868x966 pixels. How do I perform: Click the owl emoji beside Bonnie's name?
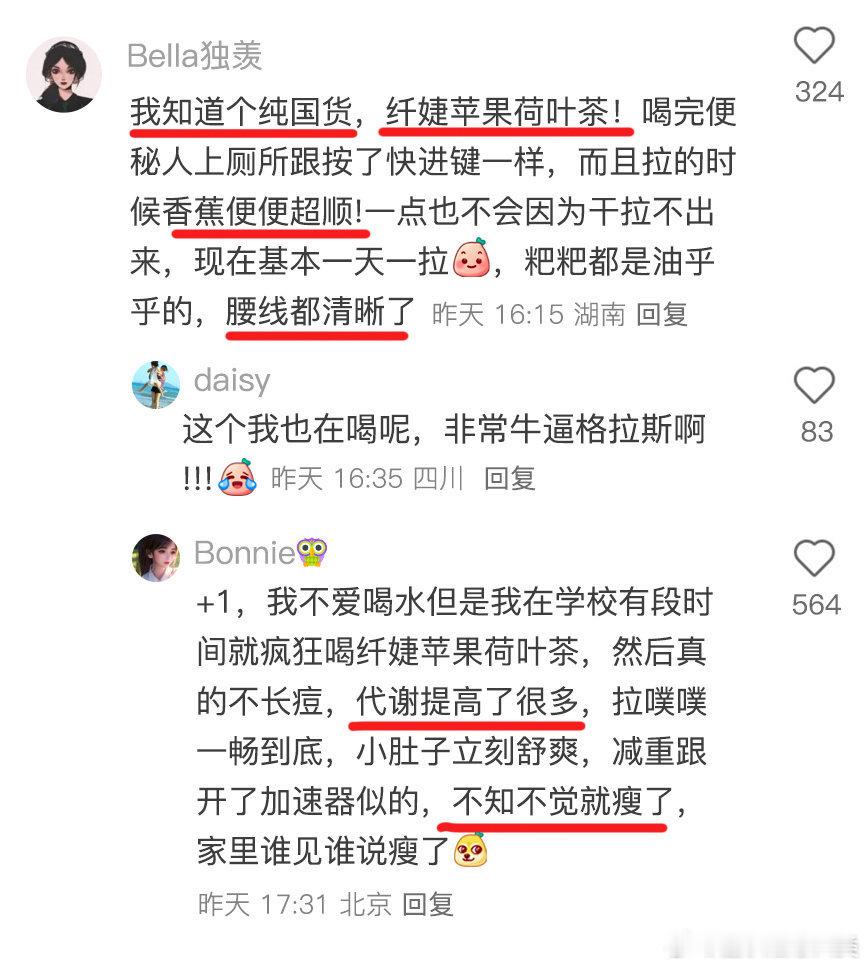(312, 553)
